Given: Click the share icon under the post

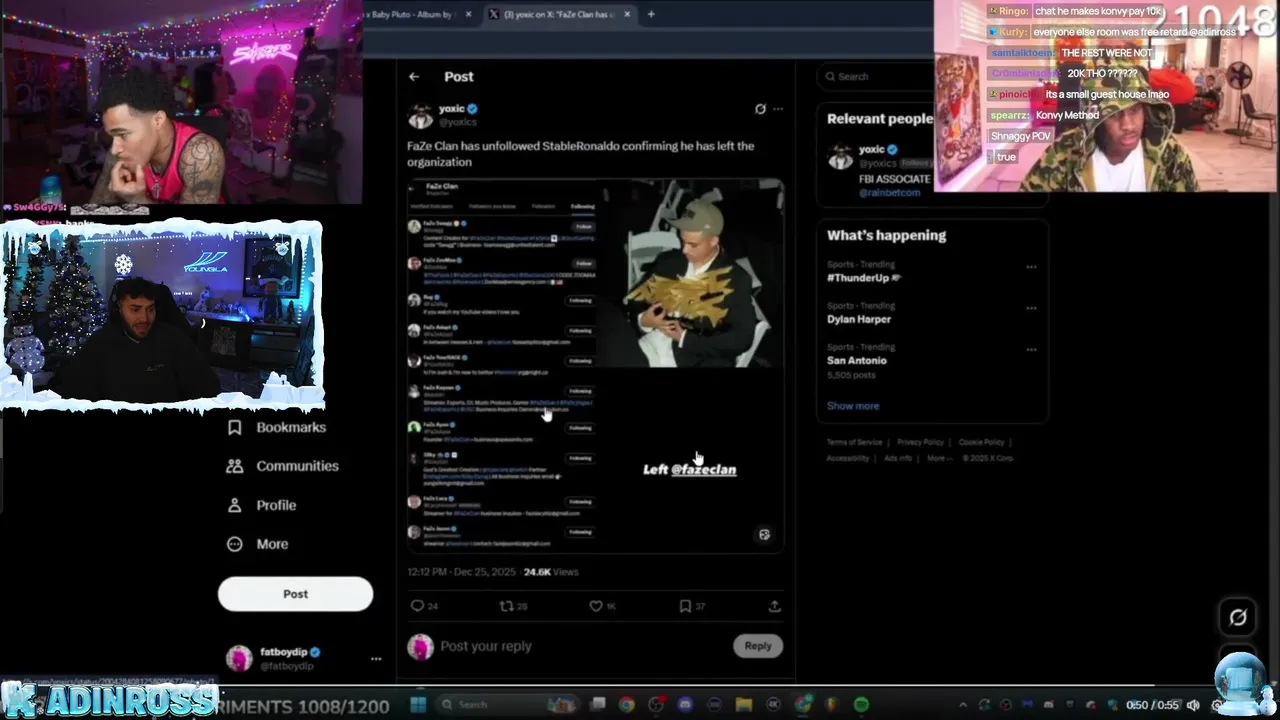Looking at the screenshot, I should (774, 606).
